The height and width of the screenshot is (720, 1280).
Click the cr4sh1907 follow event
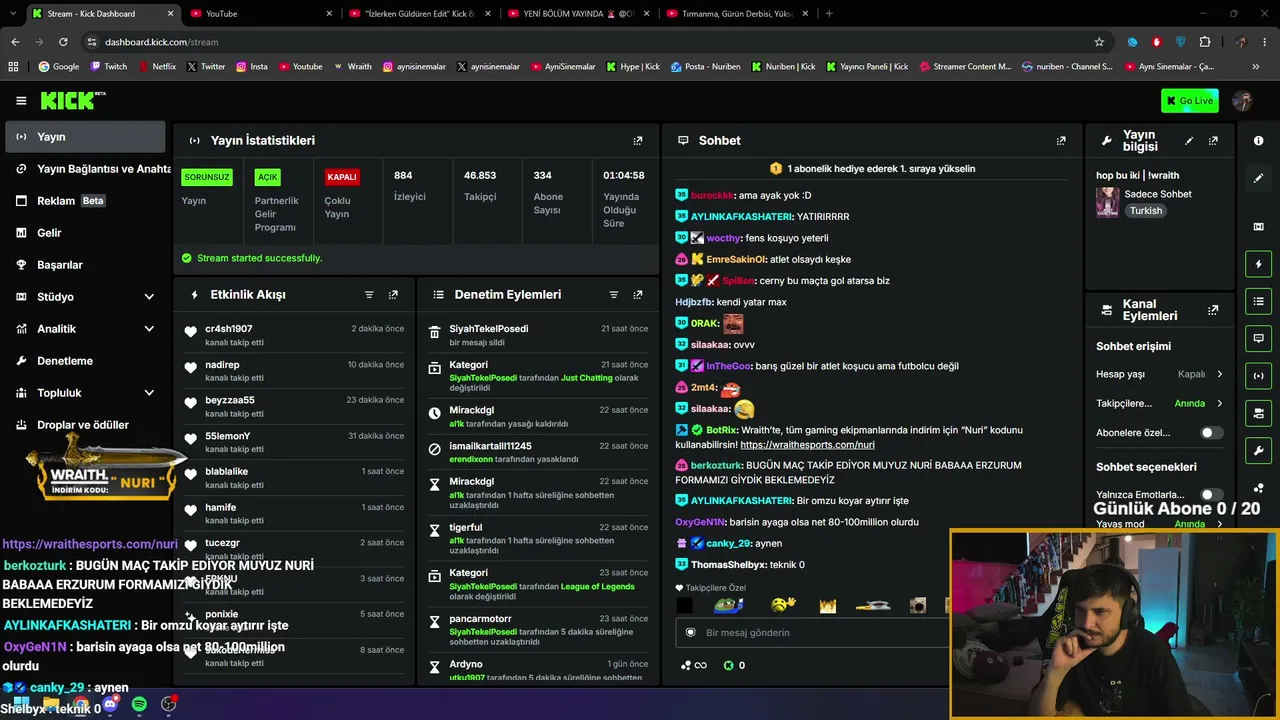[x=295, y=335]
